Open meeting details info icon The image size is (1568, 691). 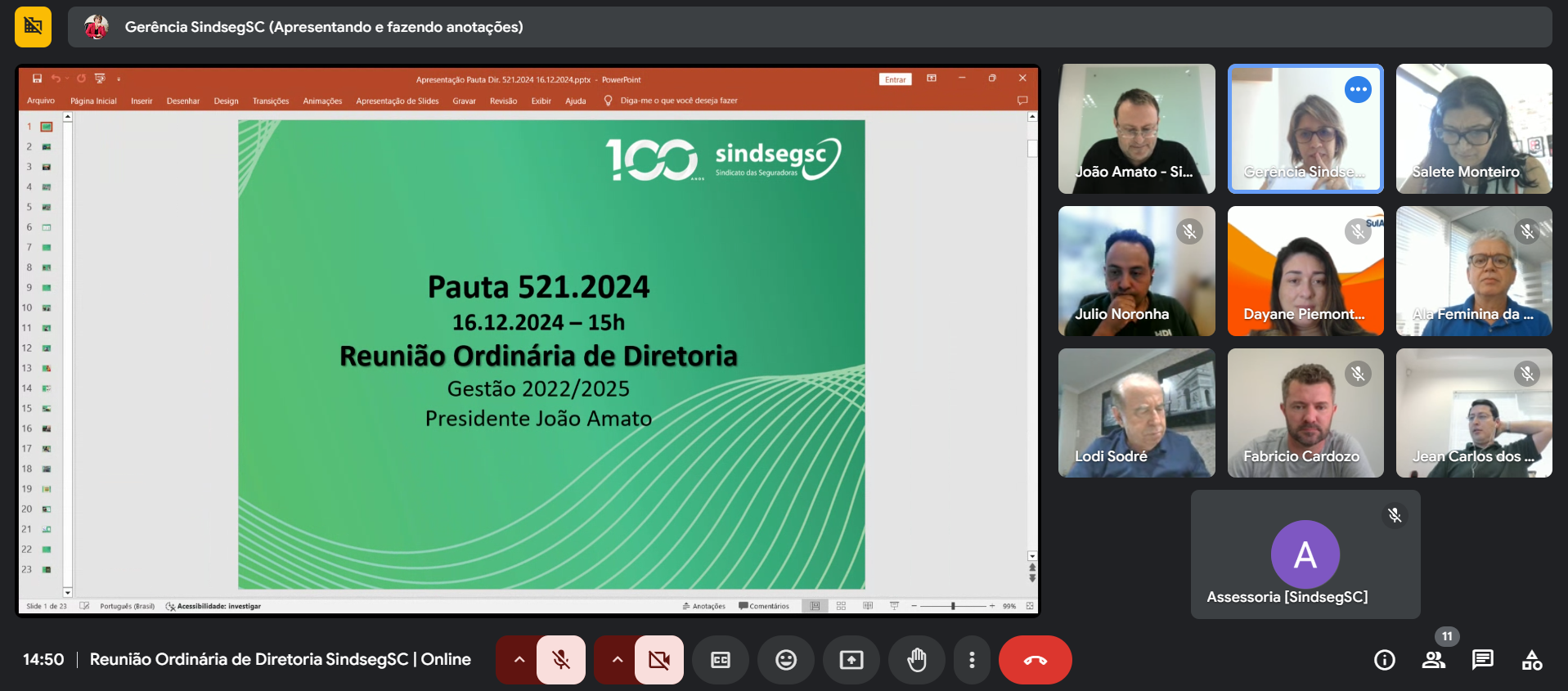(1384, 660)
